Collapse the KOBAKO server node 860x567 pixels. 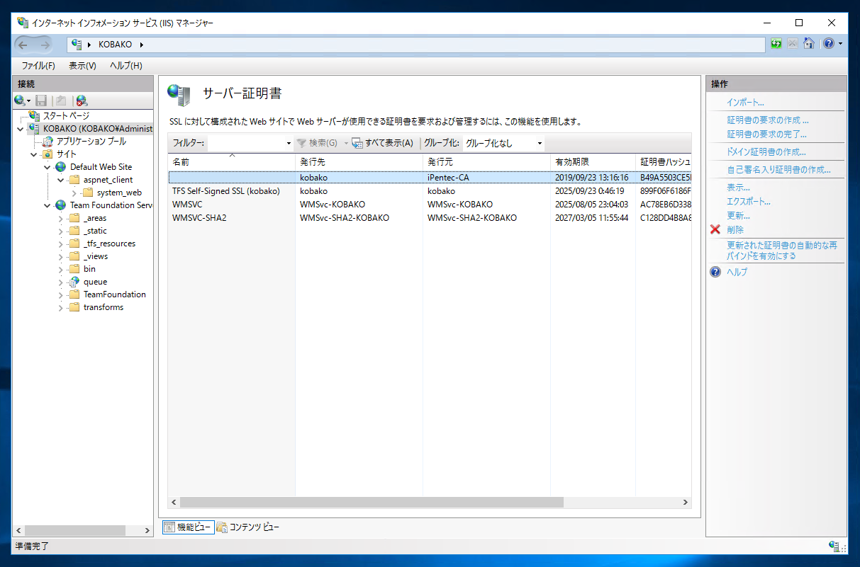click(21, 129)
